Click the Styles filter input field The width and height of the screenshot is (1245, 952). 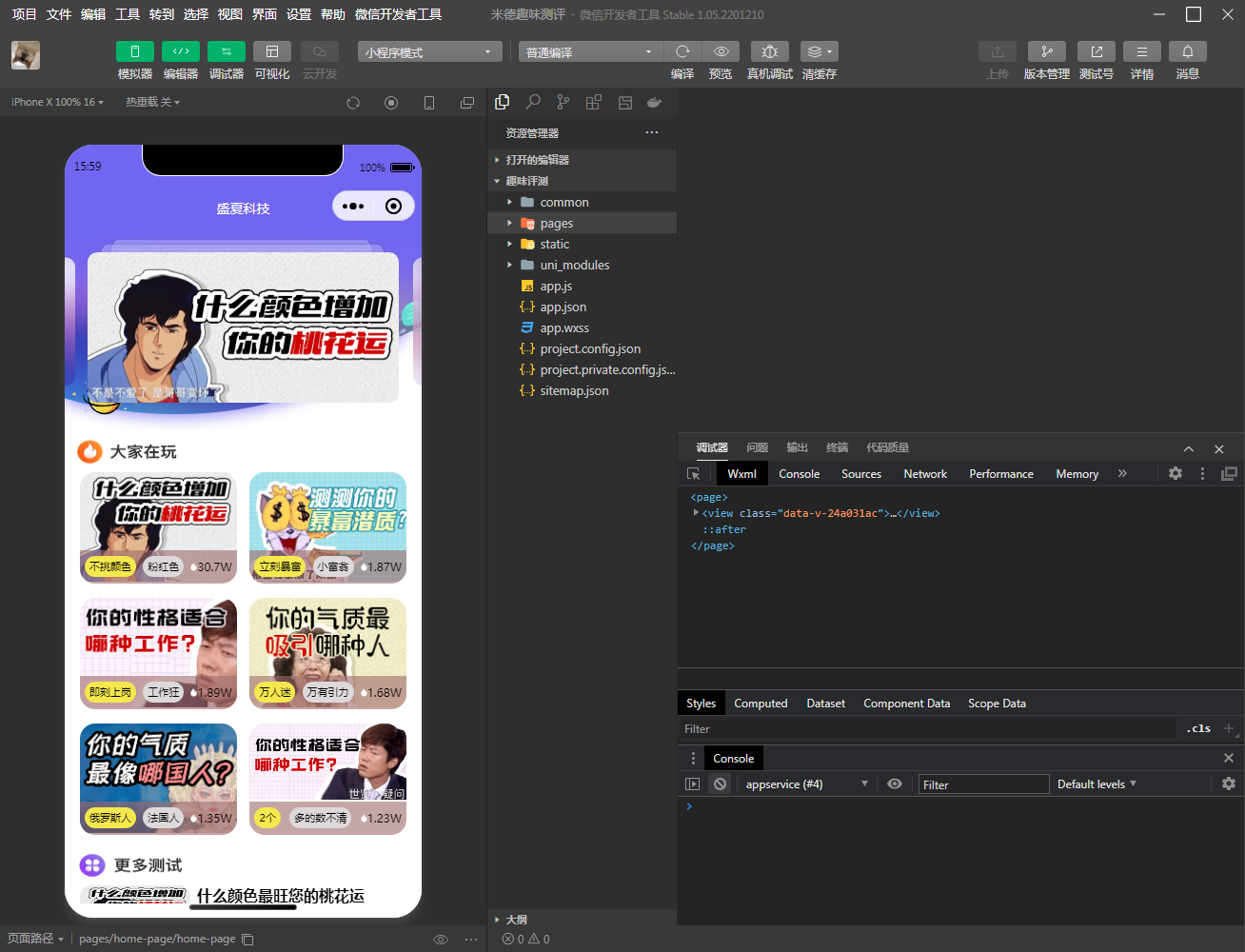pyautogui.click(x=928, y=728)
